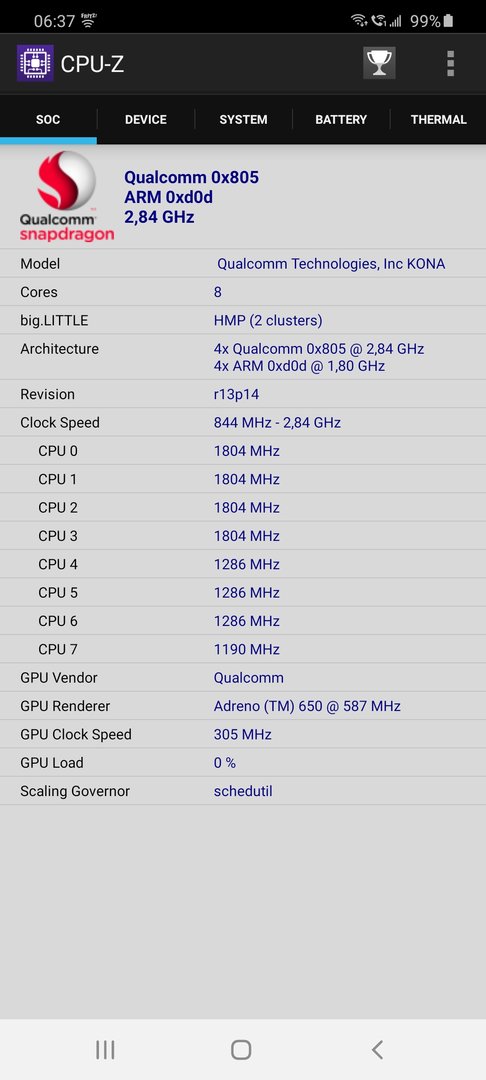This screenshot has width=486, height=1080.
Task: Tap the Android home button
Action: click(241, 1050)
